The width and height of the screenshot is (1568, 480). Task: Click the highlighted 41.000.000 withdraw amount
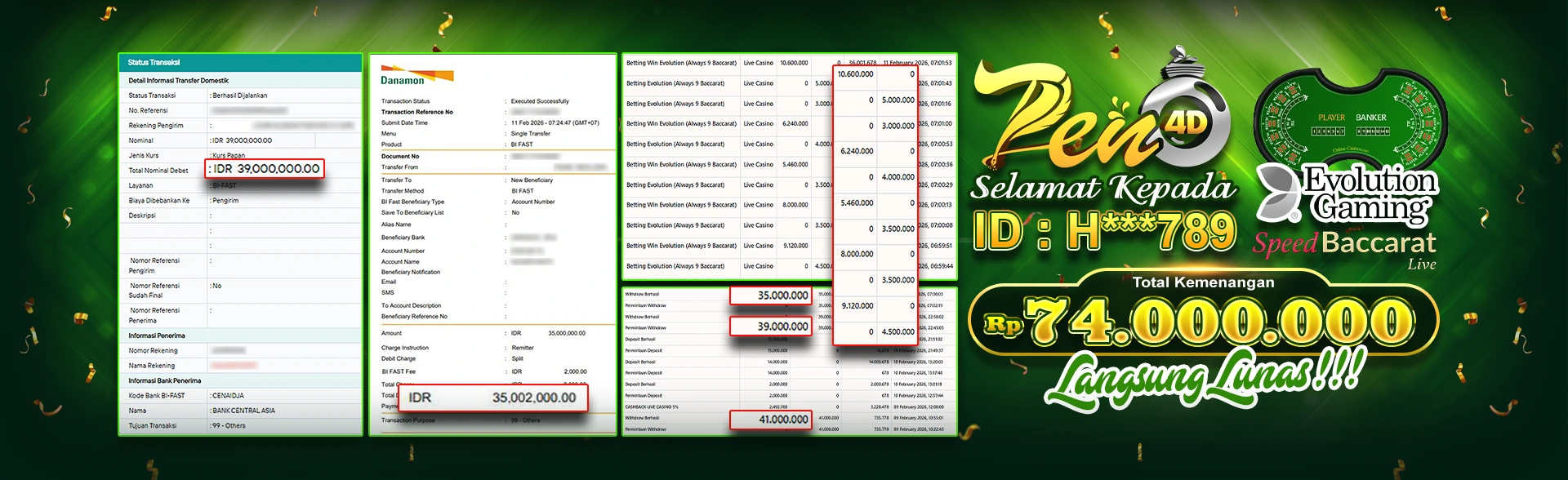770,420
